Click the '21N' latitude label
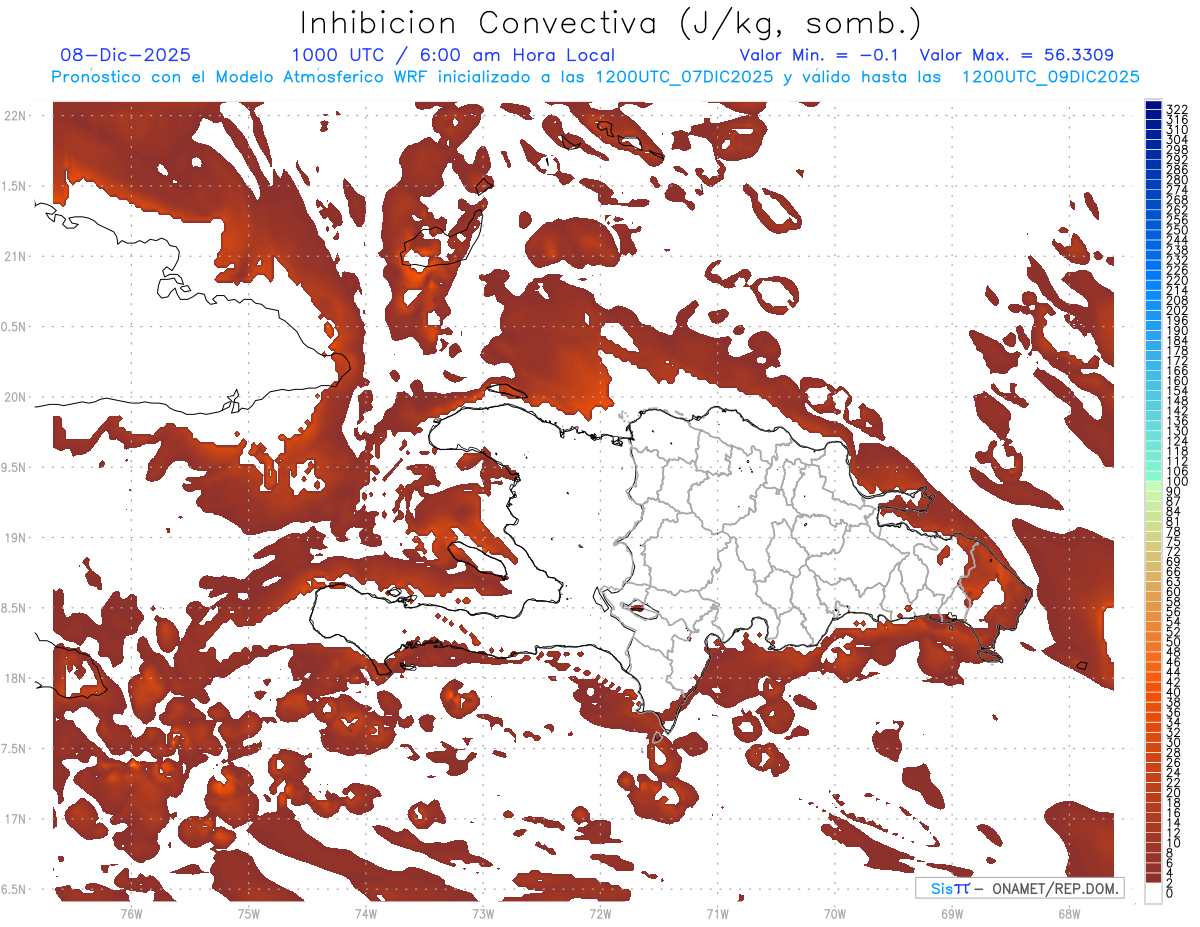Viewport: 1200px width, 927px height. pyautogui.click(x=15, y=256)
